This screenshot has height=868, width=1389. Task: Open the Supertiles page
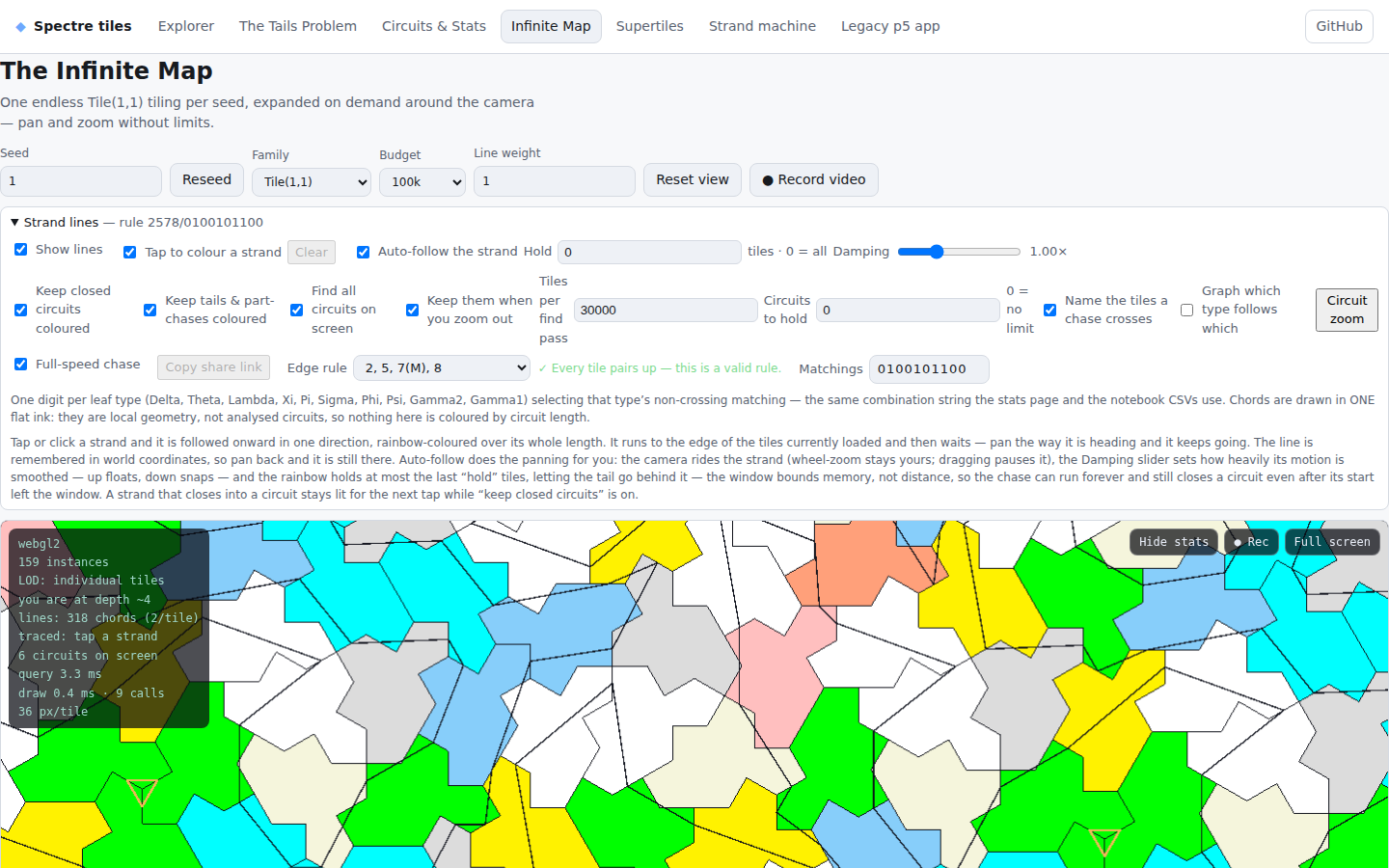coord(650,27)
